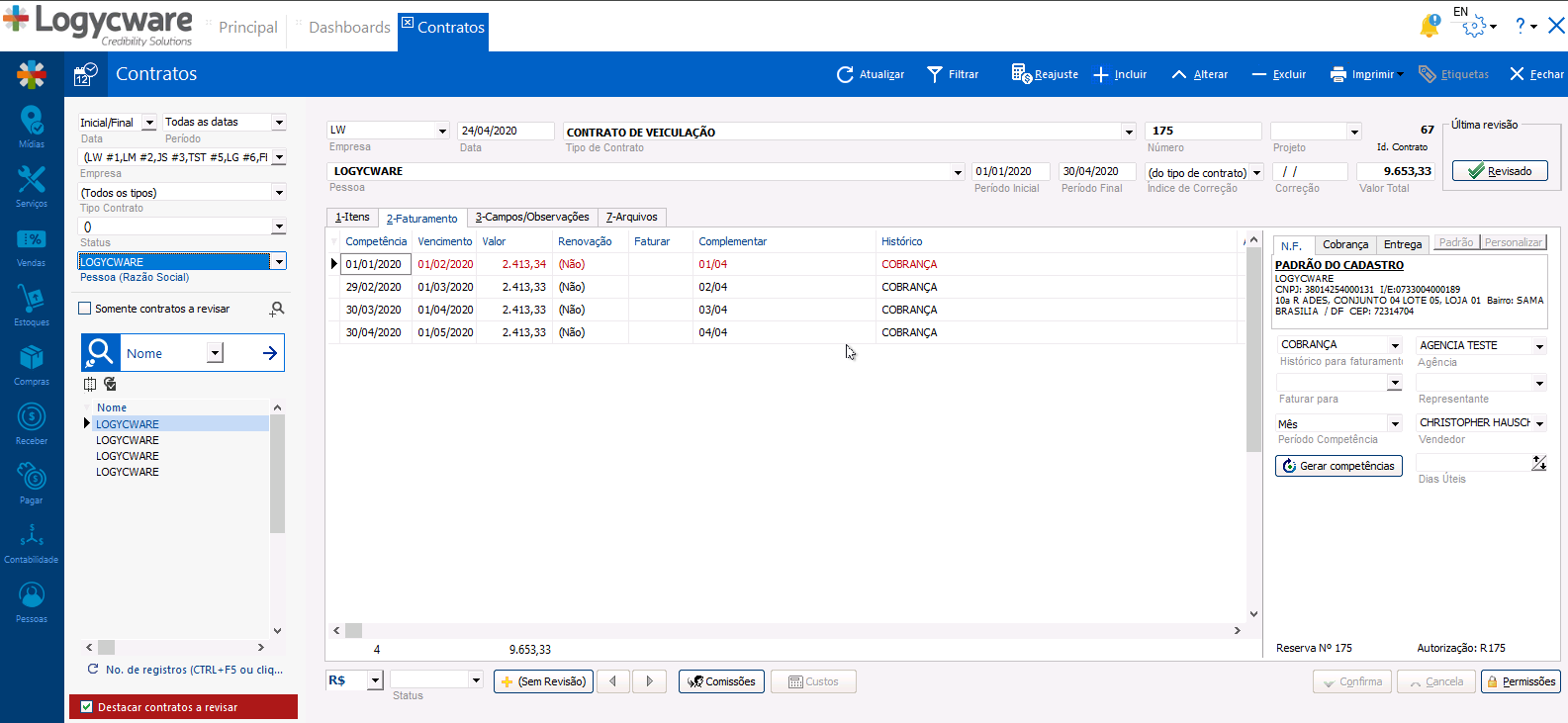The width and height of the screenshot is (1568, 723).
Task: Expand the Inicial/Final date dropdown
Action: pyautogui.click(x=149, y=123)
